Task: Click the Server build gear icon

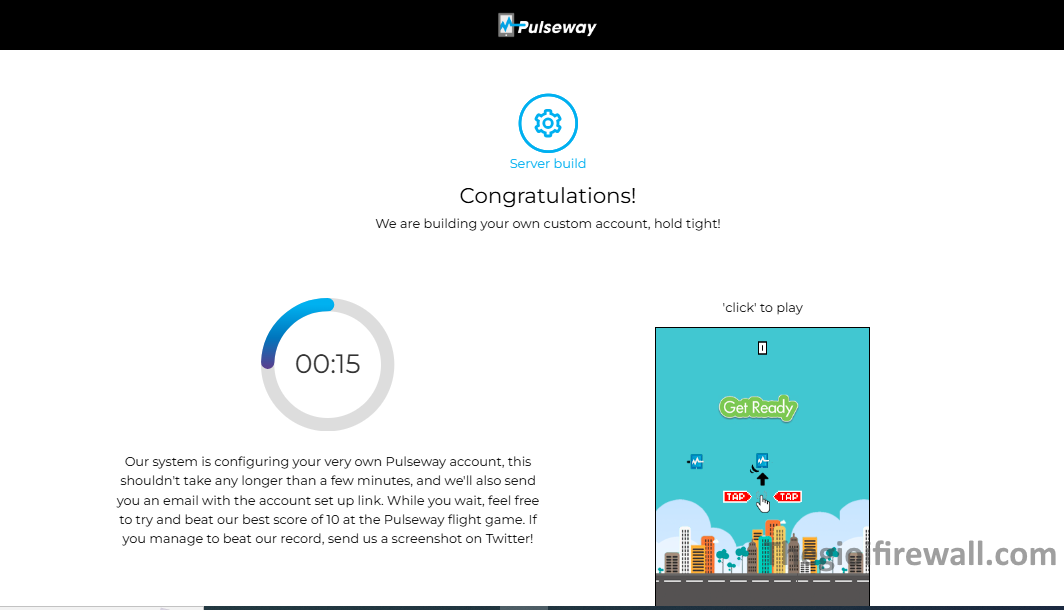Action: (x=548, y=123)
